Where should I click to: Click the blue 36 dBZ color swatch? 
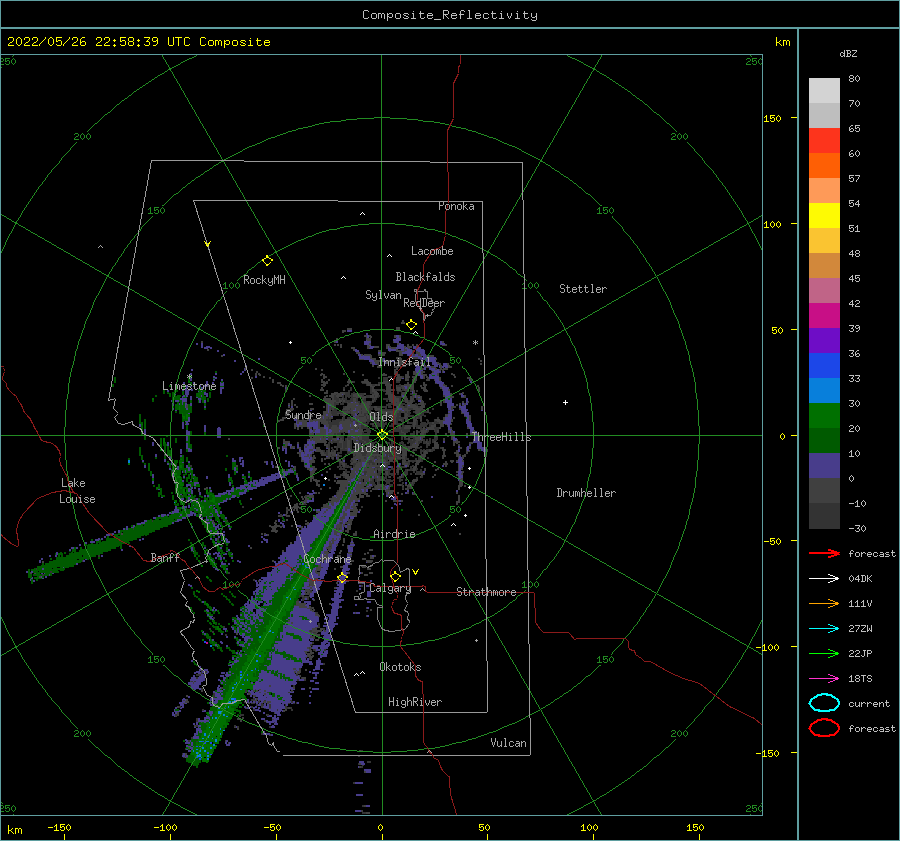click(824, 365)
